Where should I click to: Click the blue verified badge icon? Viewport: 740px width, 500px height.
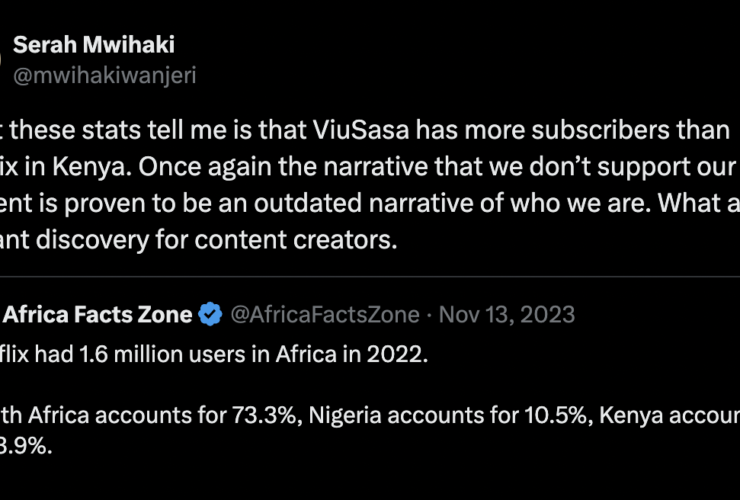[x=210, y=315]
